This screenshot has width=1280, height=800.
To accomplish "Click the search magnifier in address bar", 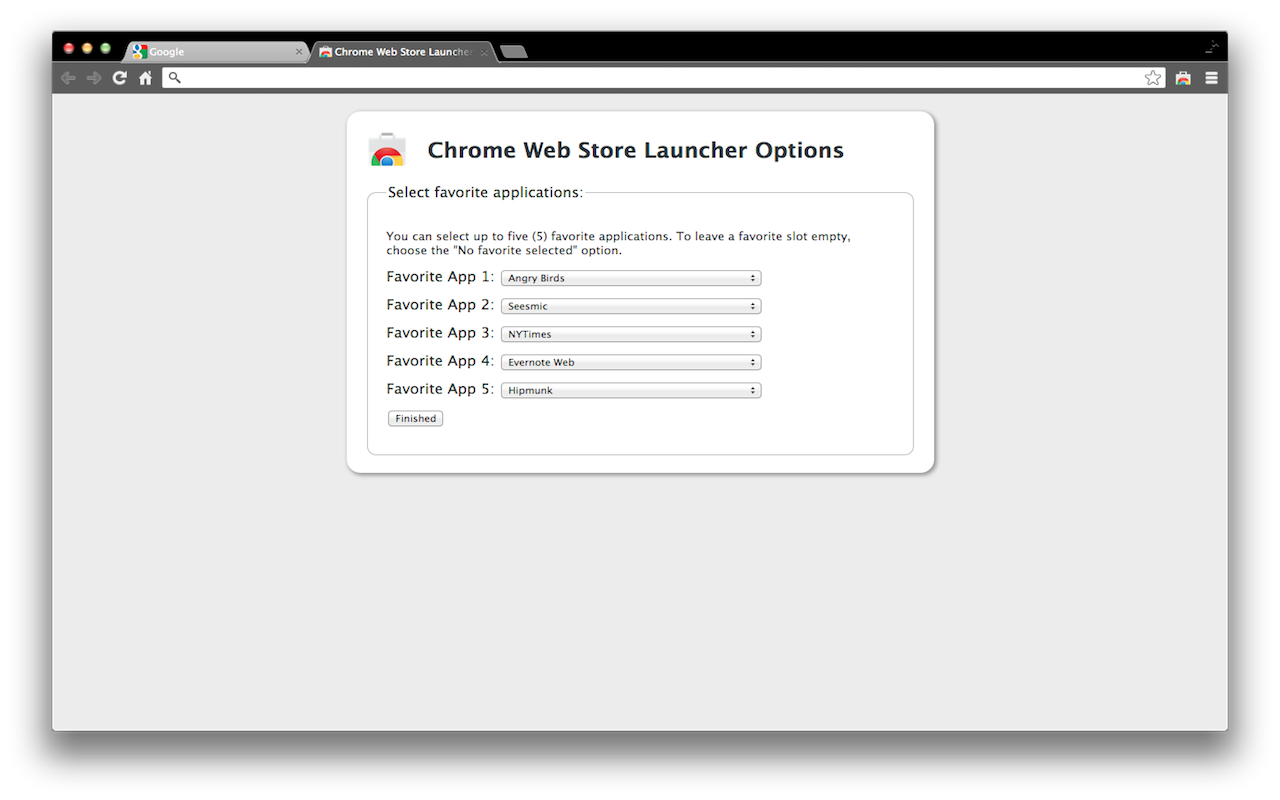I will [174, 77].
